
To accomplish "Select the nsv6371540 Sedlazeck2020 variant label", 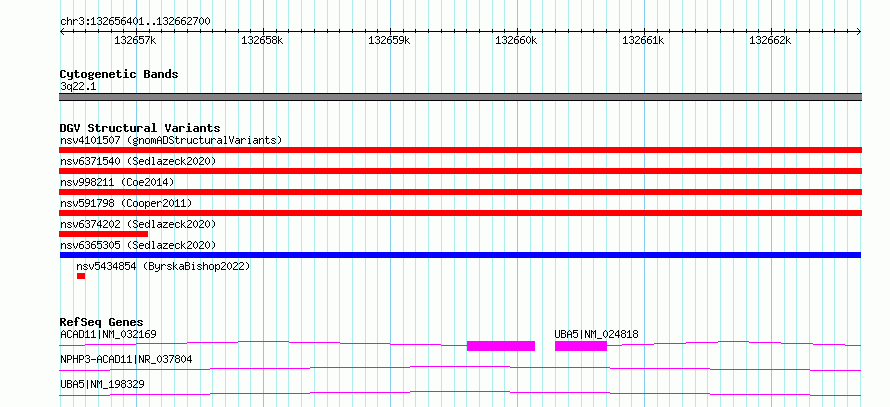I will coord(138,161).
